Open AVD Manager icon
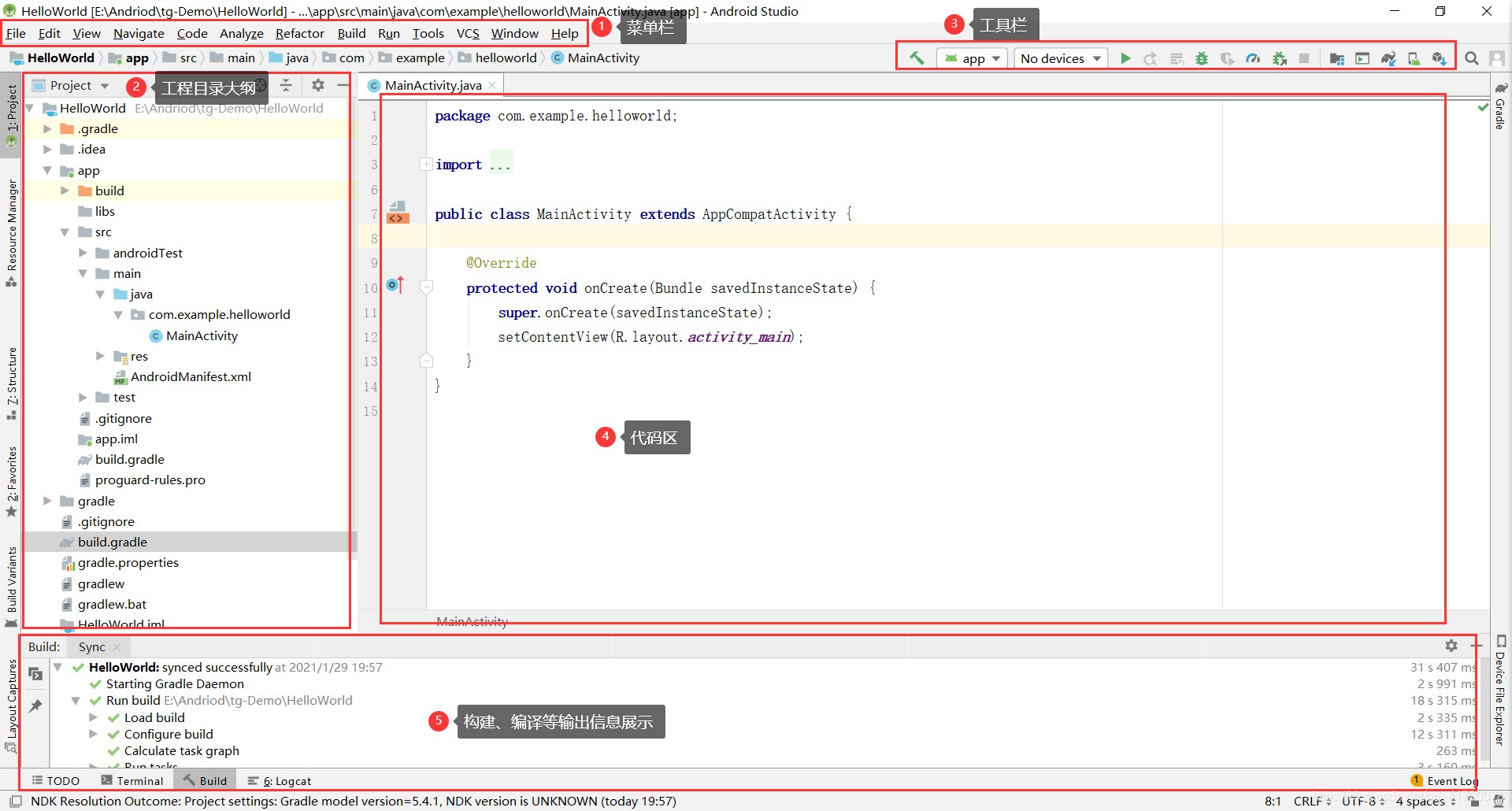Screen dimensions: 1512x811 [1414, 58]
